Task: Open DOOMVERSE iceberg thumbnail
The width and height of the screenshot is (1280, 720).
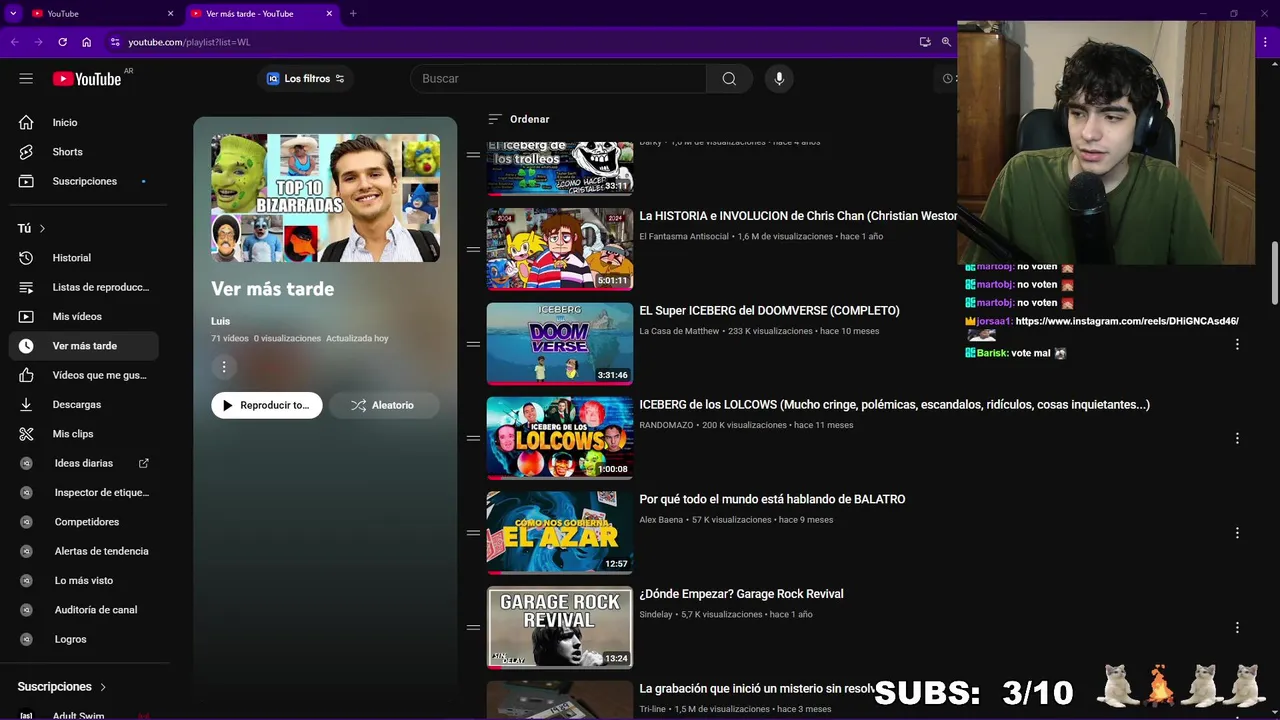Action: [560, 344]
